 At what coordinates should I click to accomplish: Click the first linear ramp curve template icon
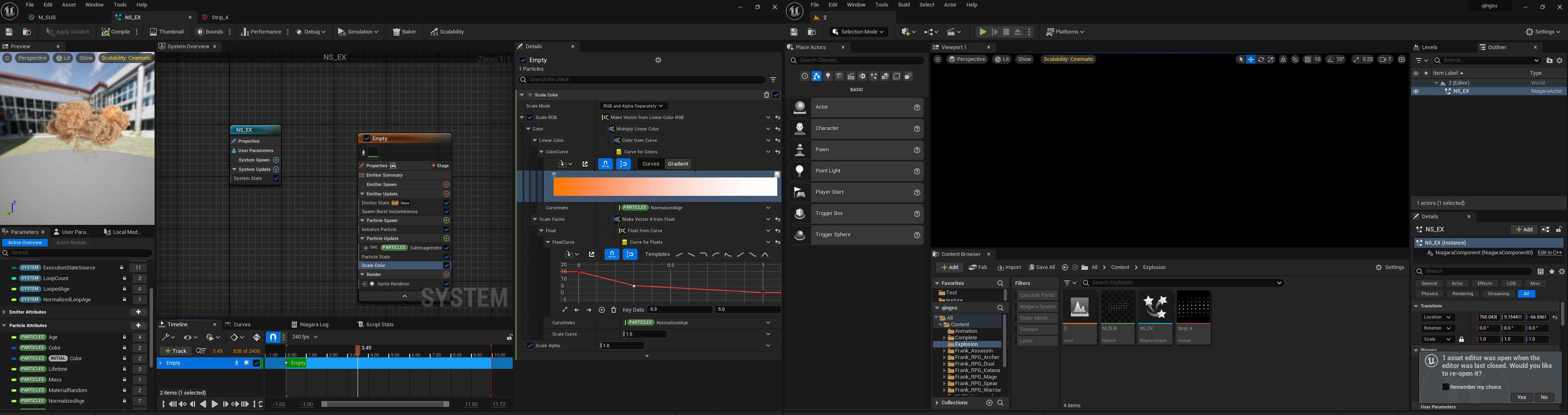point(679,254)
